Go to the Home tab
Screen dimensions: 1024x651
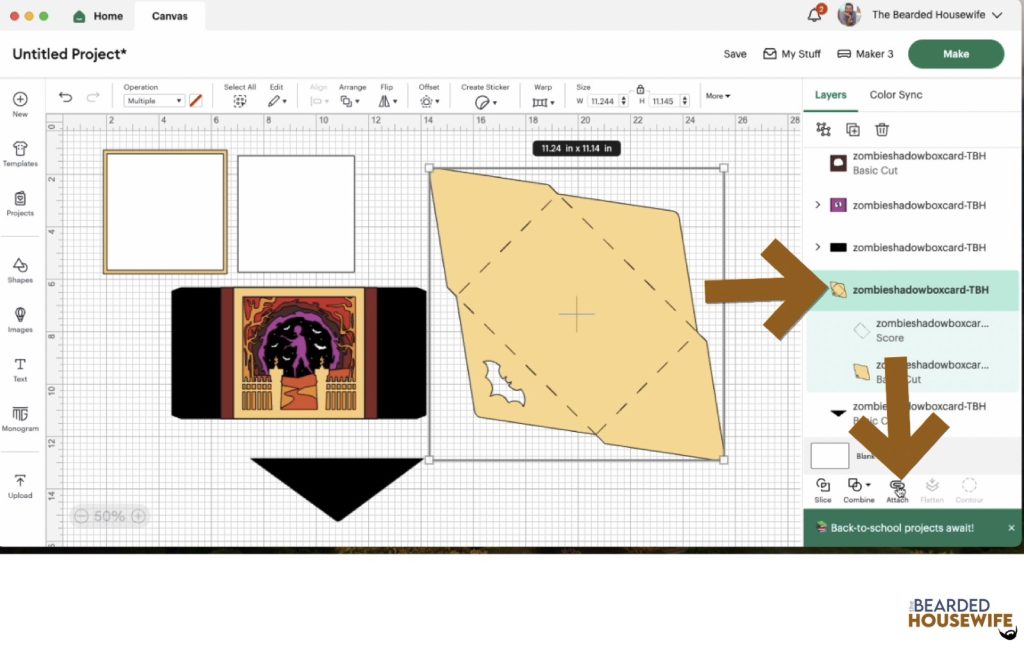(98, 16)
